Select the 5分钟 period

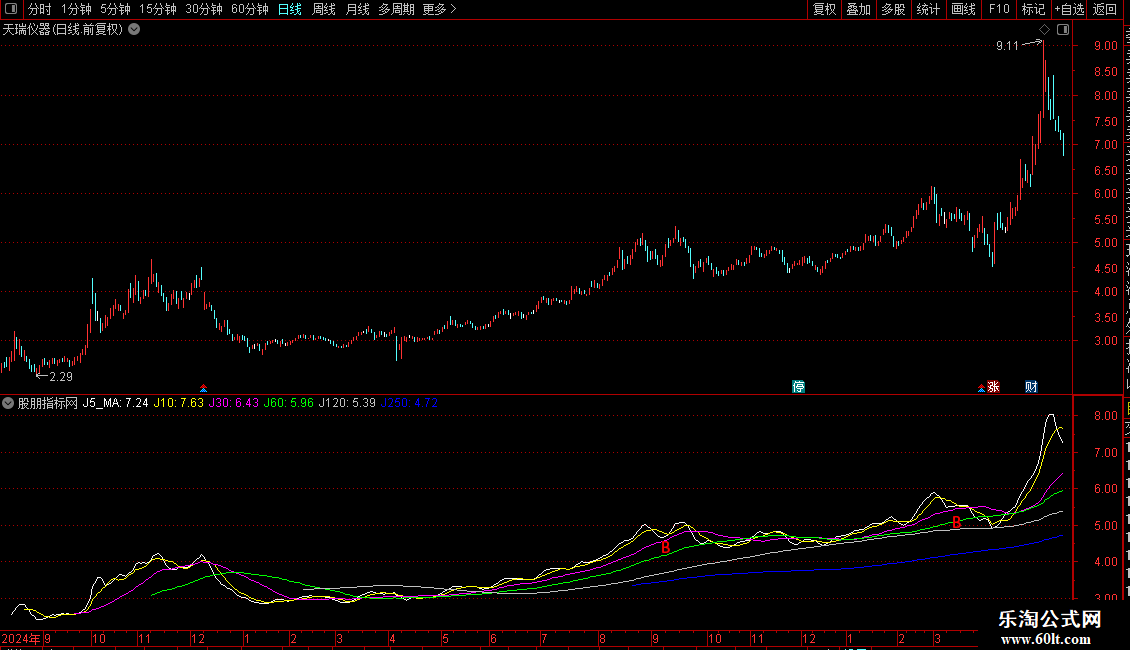click(115, 9)
